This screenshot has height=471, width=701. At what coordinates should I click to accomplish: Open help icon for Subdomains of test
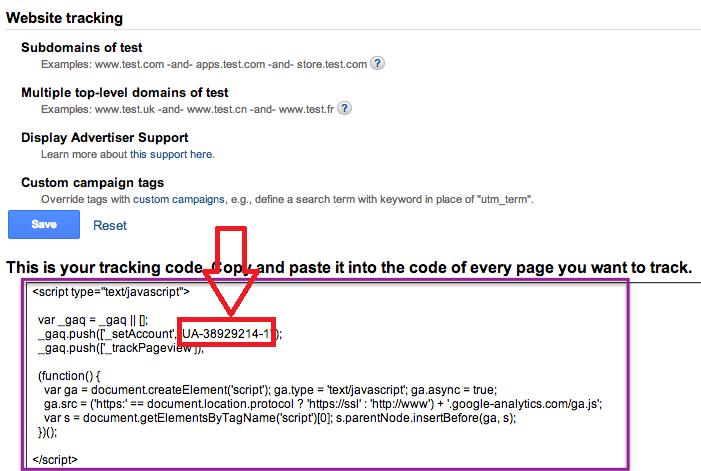(x=378, y=63)
